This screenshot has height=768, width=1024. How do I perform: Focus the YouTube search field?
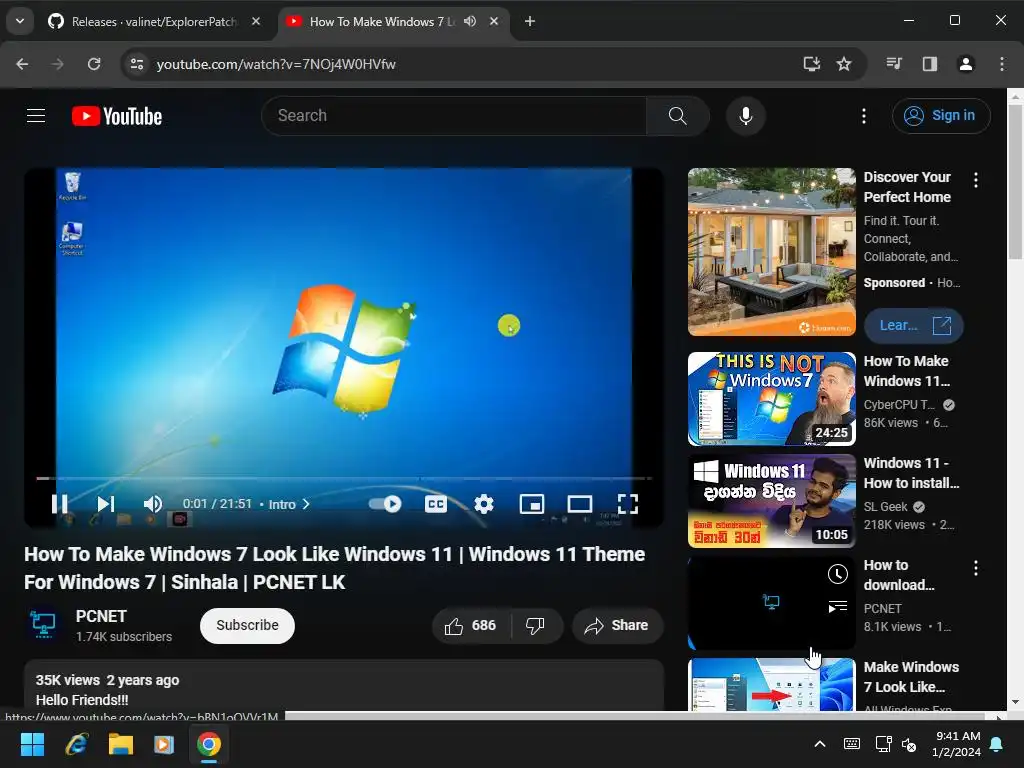455,116
